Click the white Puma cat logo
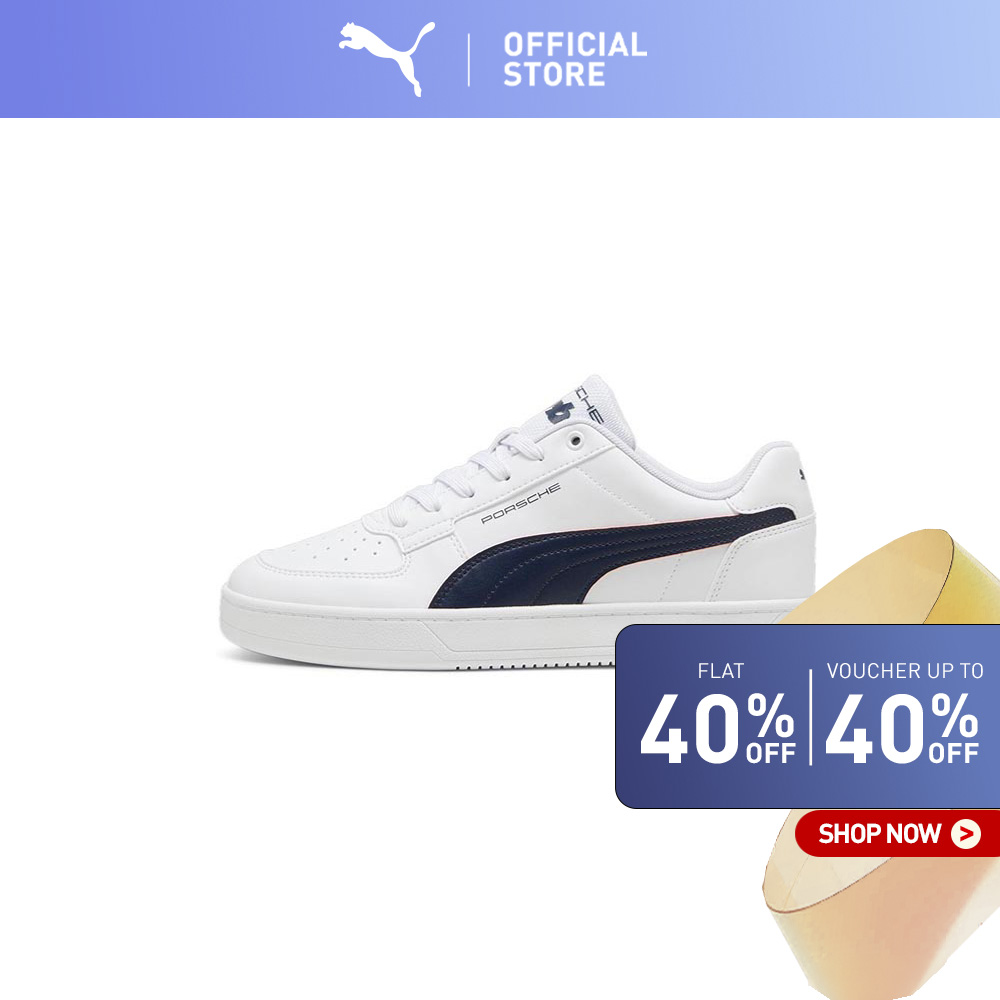The height and width of the screenshot is (1000, 1000). click(386, 58)
